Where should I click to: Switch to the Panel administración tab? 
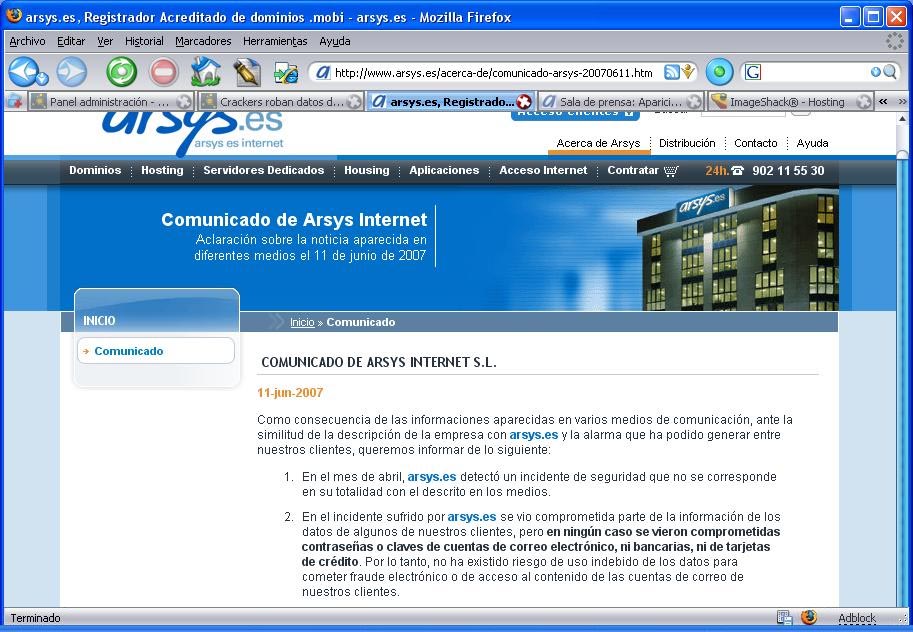click(109, 101)
